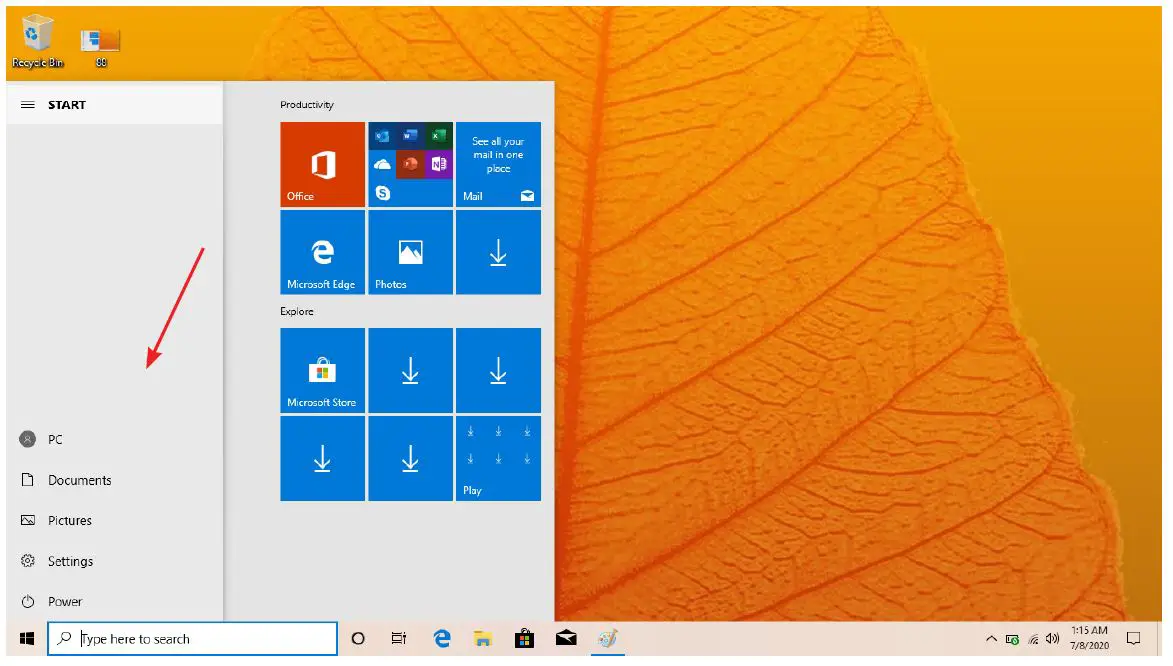The image size is (1173, 666).
Task: Open the volume control in system tray
Action: [x=1053, y=638]
